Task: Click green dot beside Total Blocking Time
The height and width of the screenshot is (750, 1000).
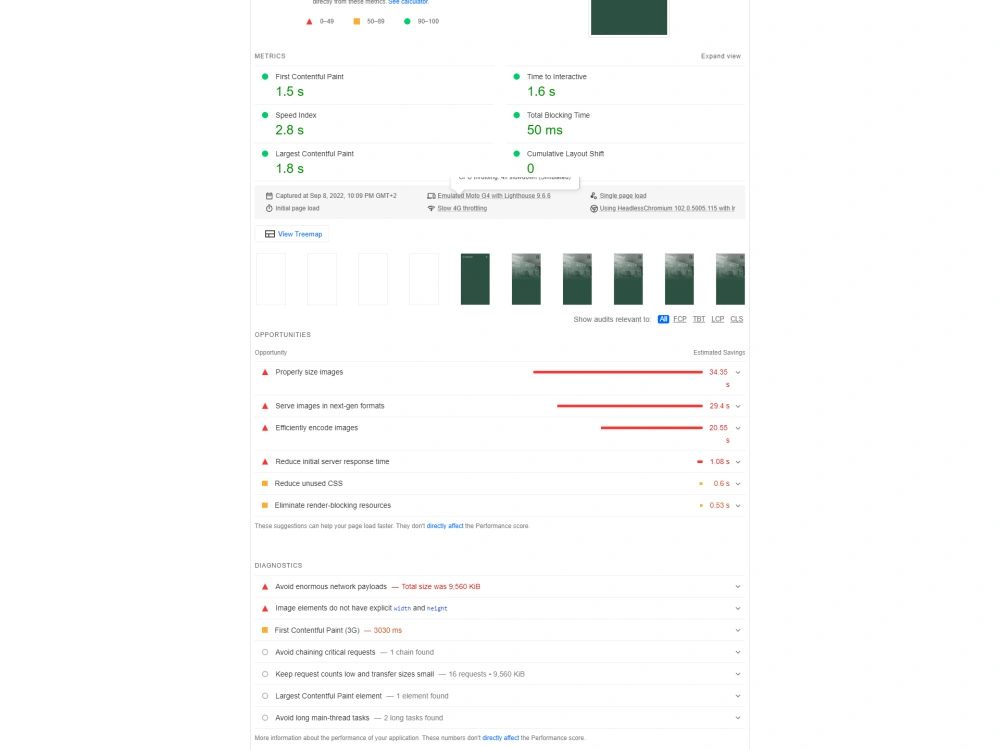Action: click(517, 115)
